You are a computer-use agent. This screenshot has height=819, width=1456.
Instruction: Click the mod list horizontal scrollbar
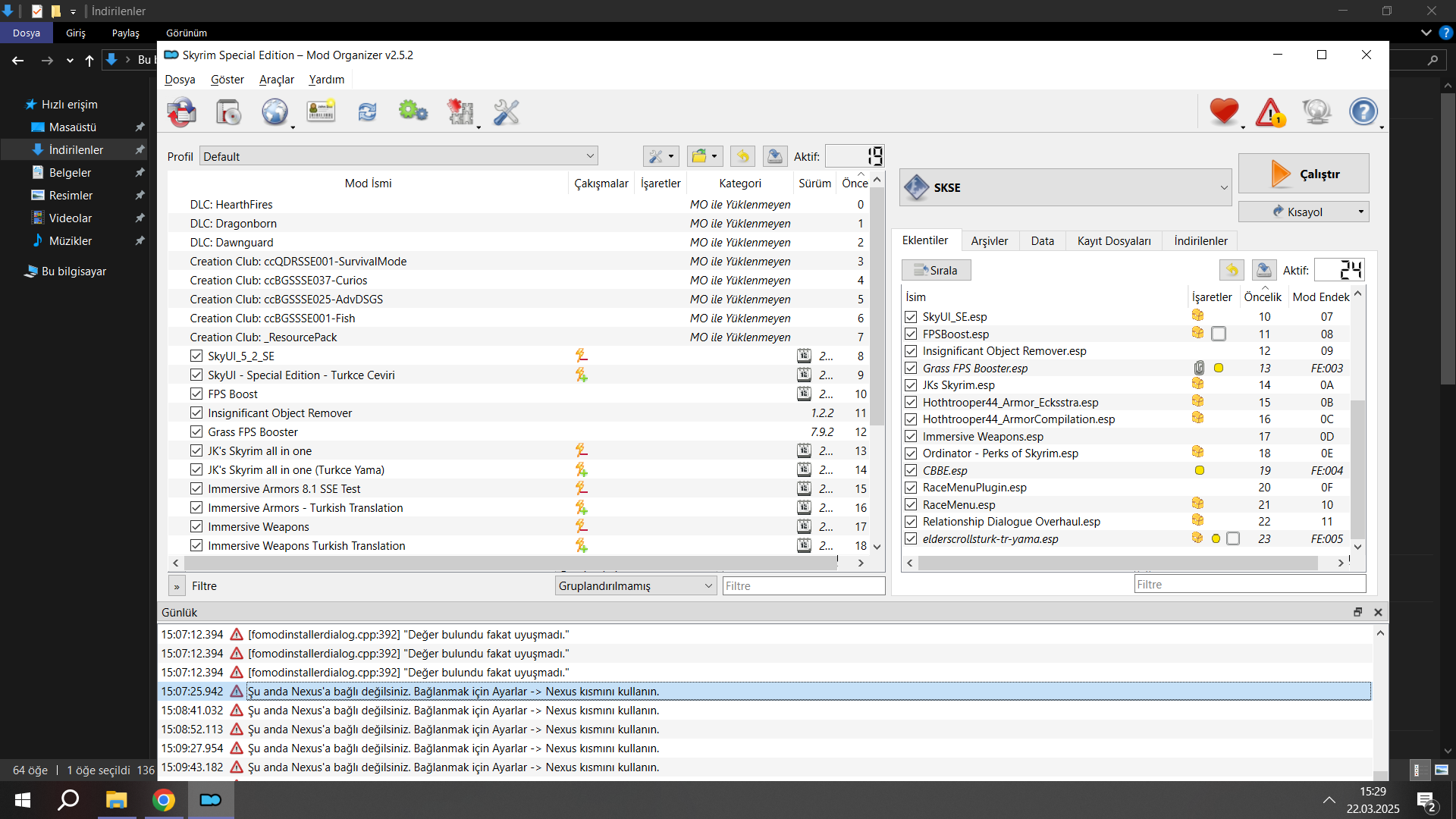(x=508, y=563)
